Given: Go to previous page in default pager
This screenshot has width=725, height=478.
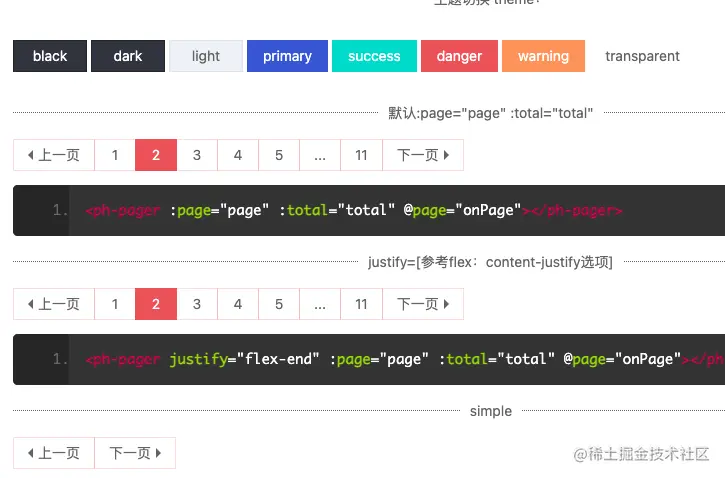Looking at the screenshot, I should (x=54, y=155).
